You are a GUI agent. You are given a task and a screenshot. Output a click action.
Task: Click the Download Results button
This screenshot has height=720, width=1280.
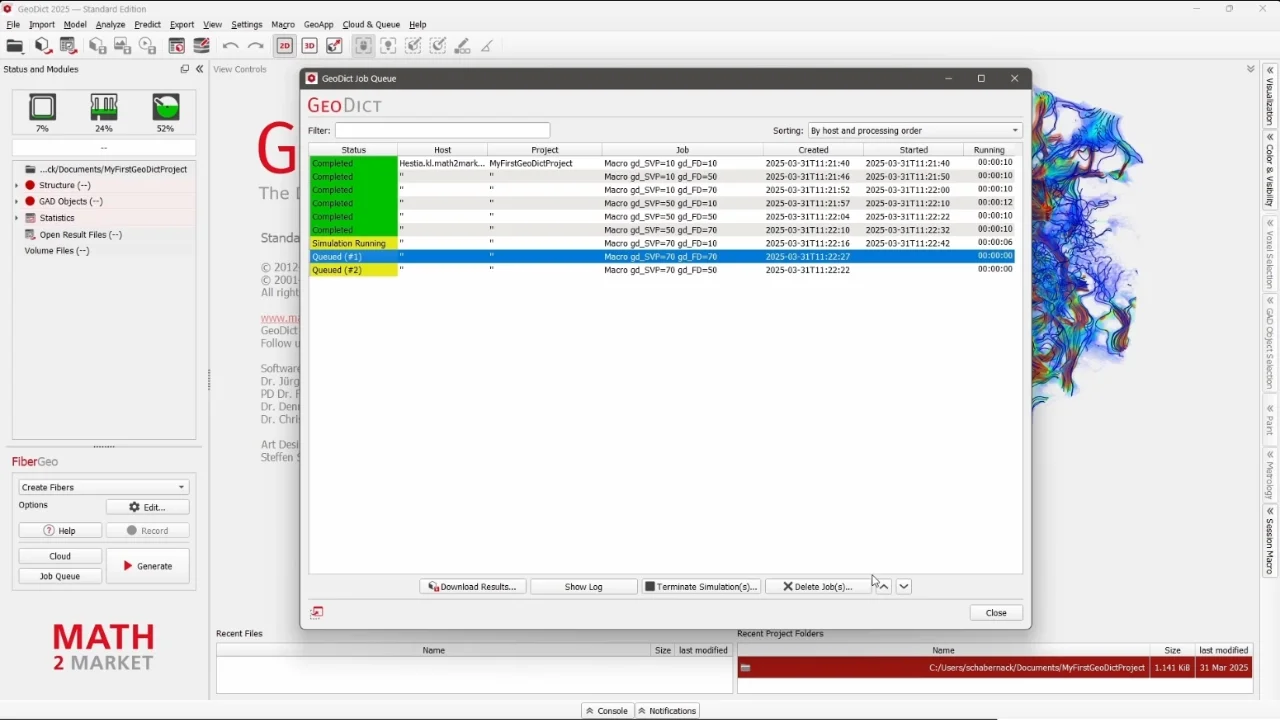472,587
